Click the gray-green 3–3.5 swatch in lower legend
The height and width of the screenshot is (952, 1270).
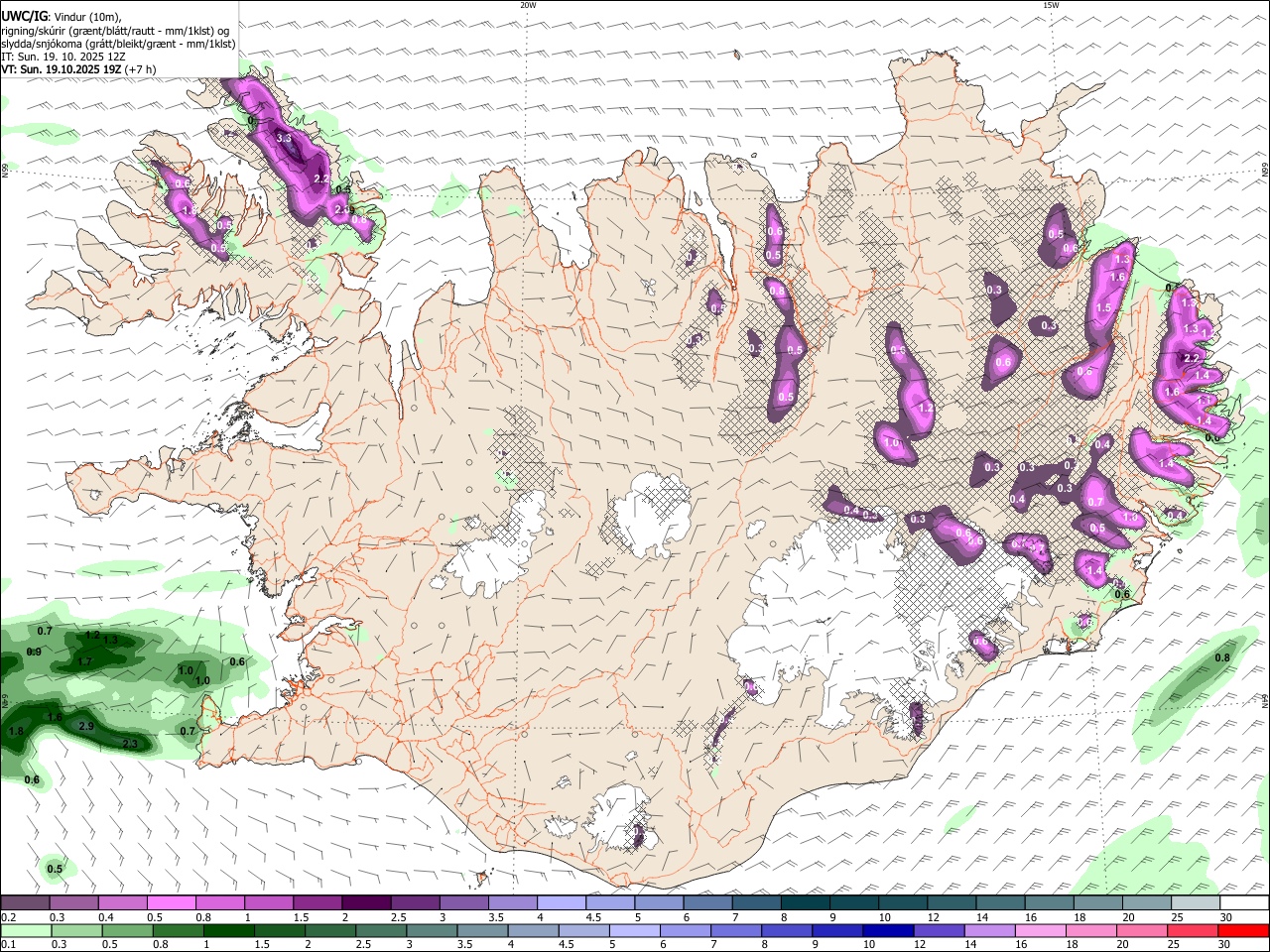click(x=432, y=931)
